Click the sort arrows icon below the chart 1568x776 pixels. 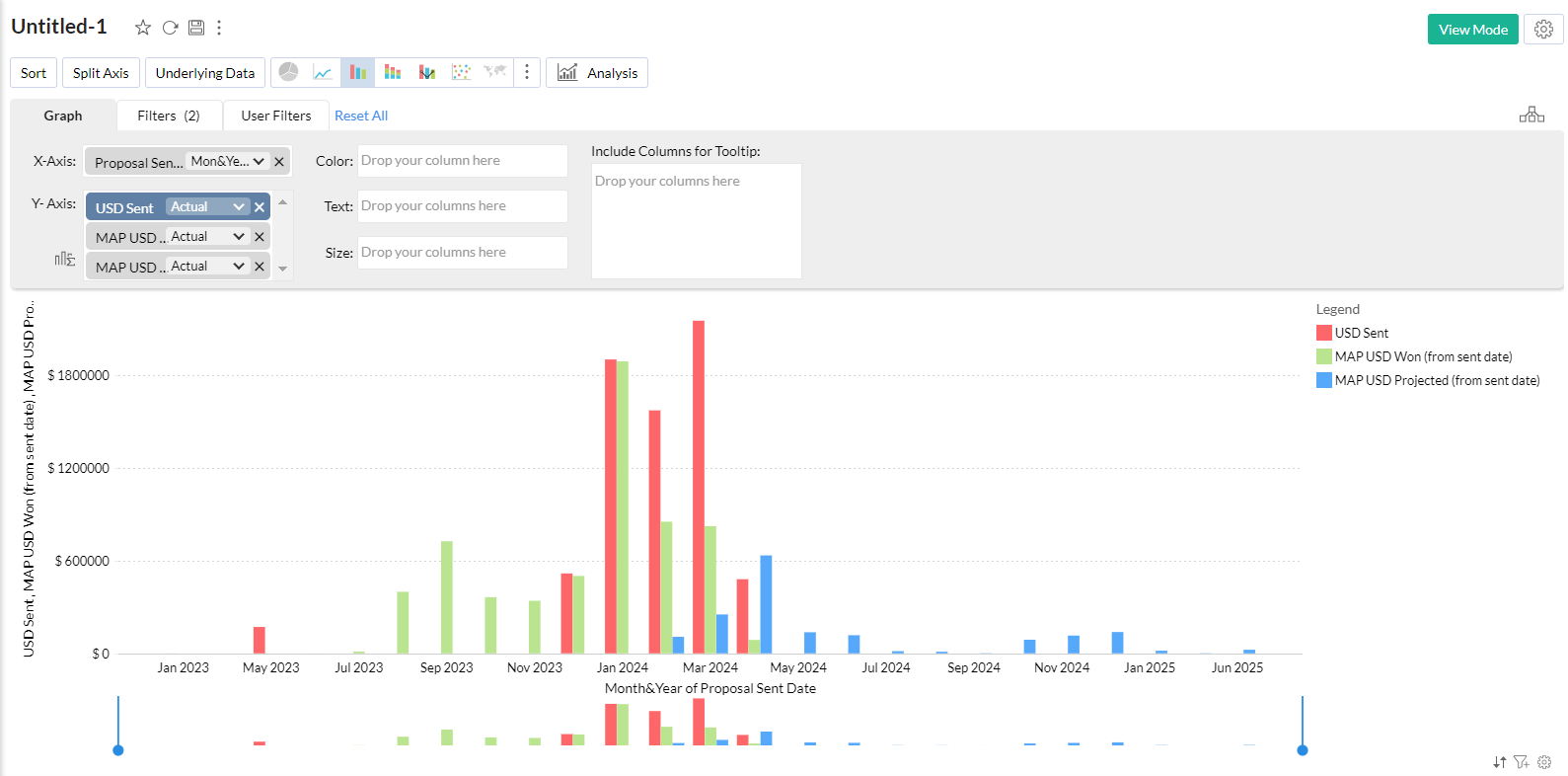click(x=1500, y=762)
